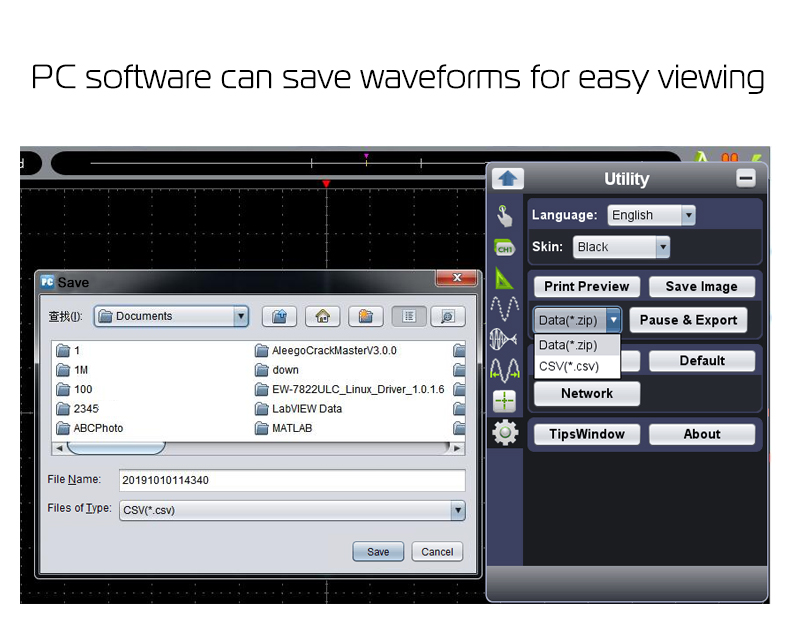Expand the Language dropdown
The width and height of the screenshot is (790, 642).
pos(687,215)
